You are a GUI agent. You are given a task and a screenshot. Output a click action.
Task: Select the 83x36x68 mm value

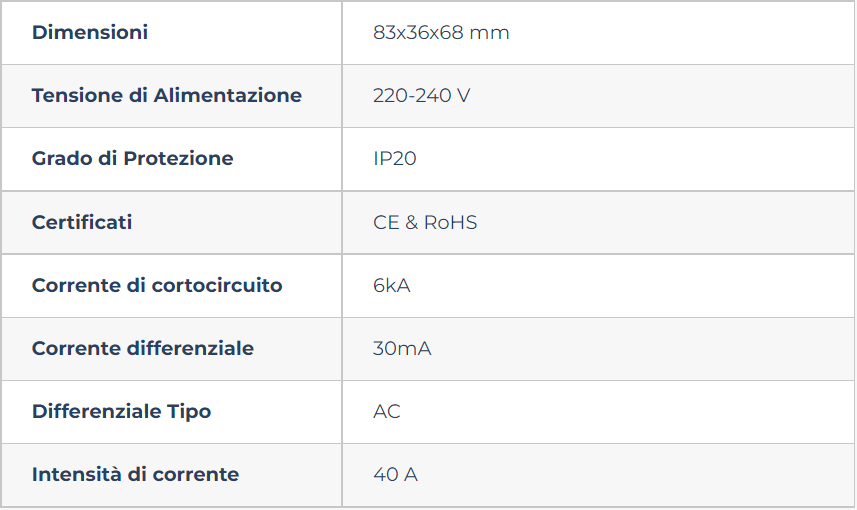point(441,33)
